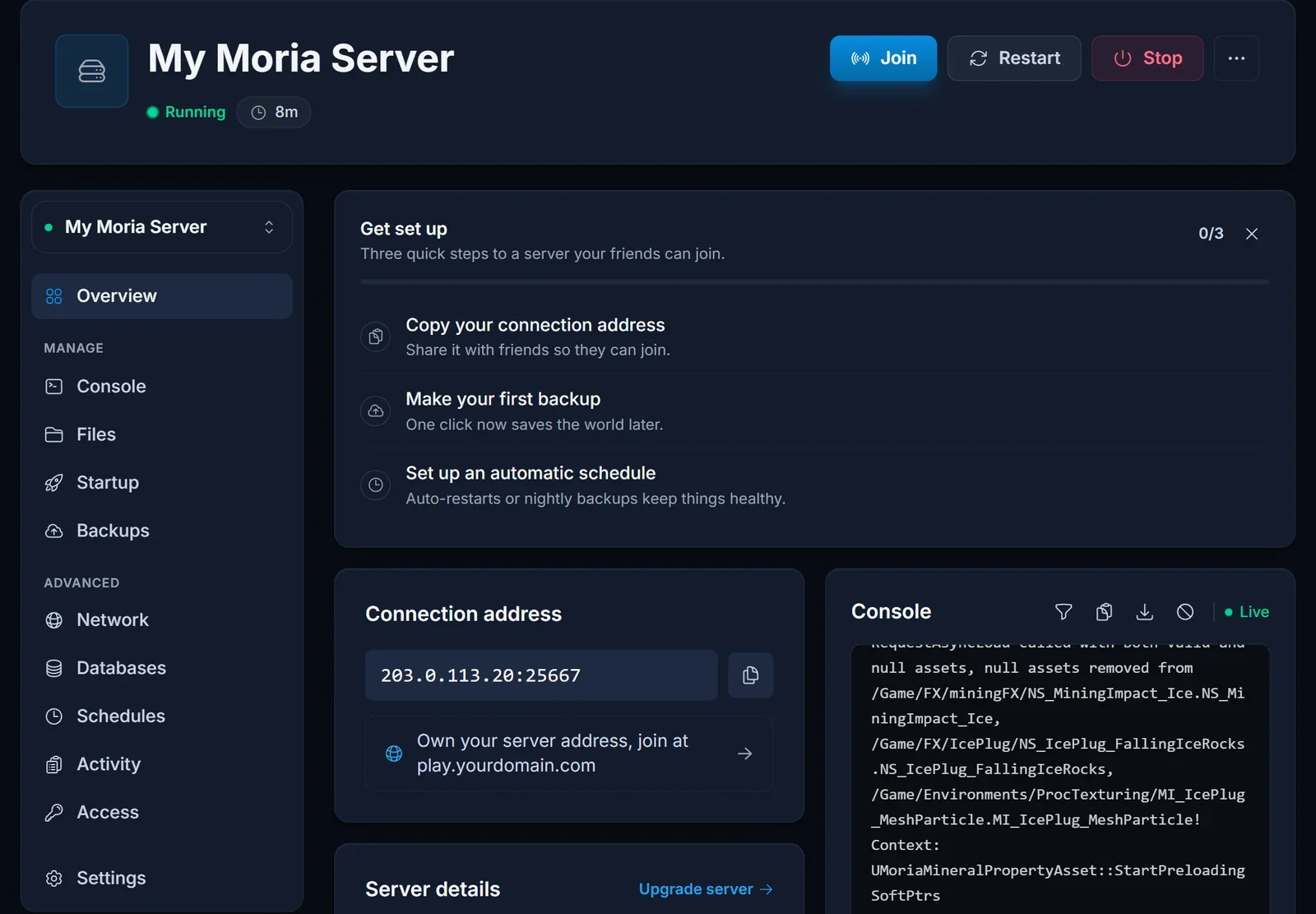Open Files in the sidebar
The width and height of the screenshot is (1316, 914).
tap(161, 434)
